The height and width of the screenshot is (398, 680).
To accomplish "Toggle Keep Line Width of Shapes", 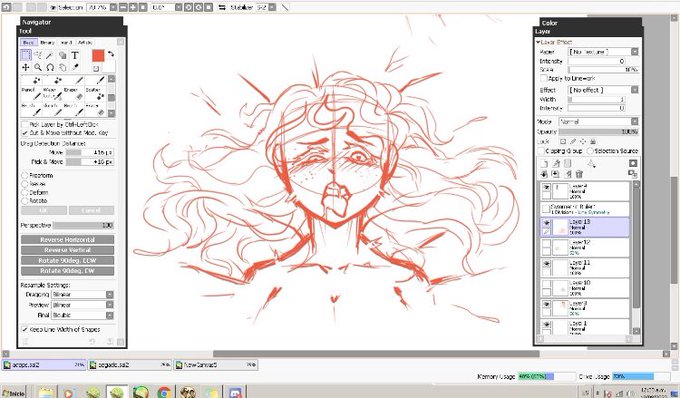I will click(x=25, y=329).
